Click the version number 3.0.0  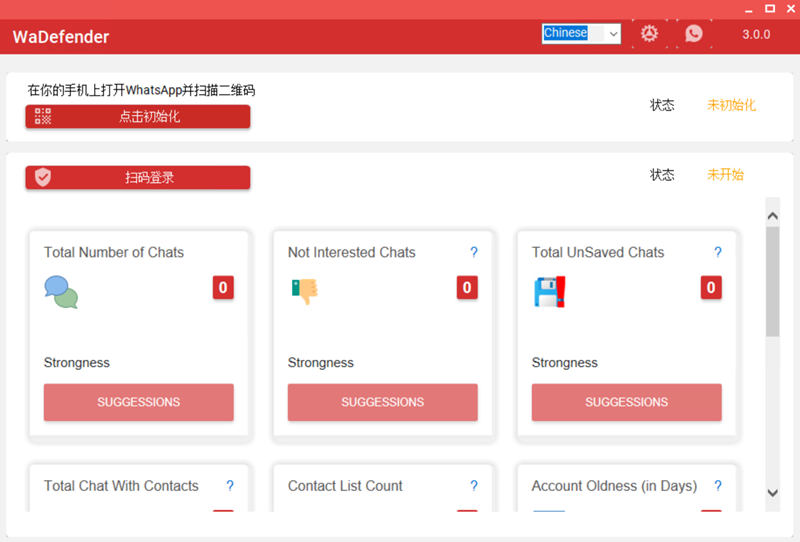(756, 34)
